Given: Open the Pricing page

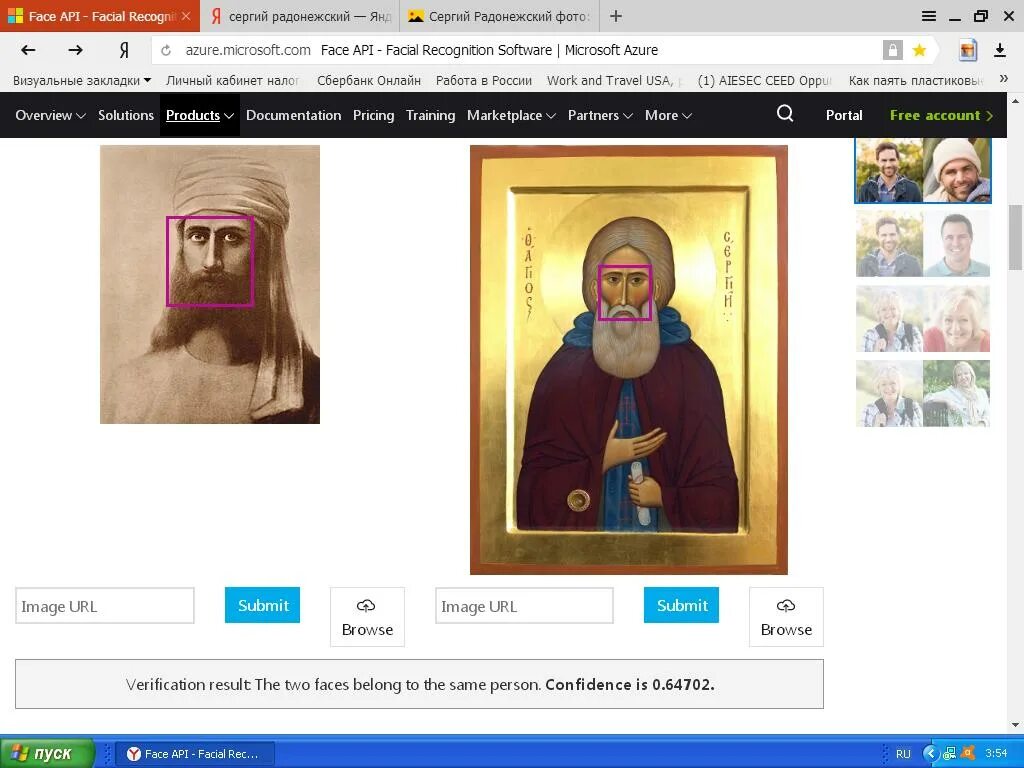Looking at the screenshot, I should coord(374,115).
